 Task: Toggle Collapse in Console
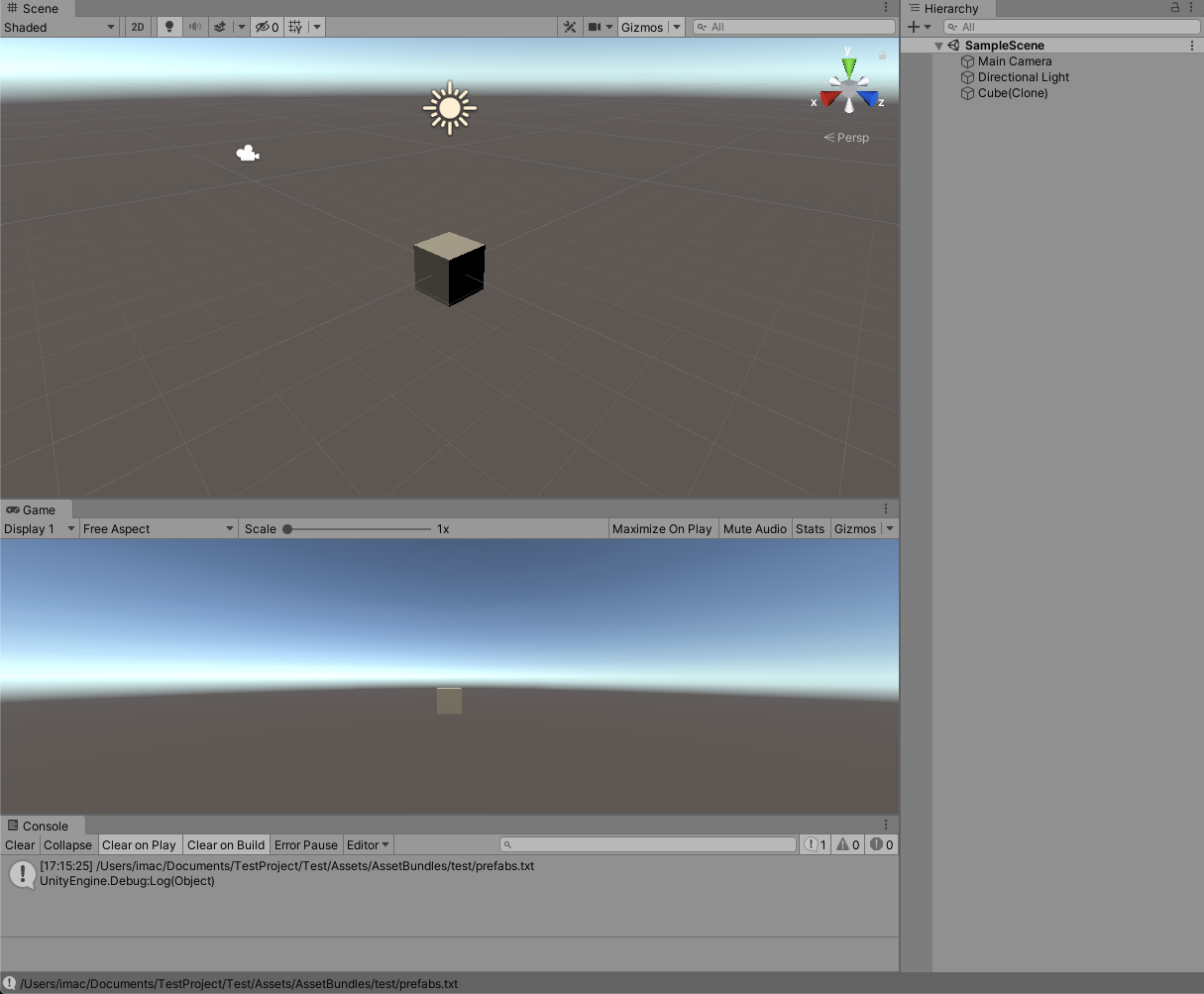(x=67, y=844)
